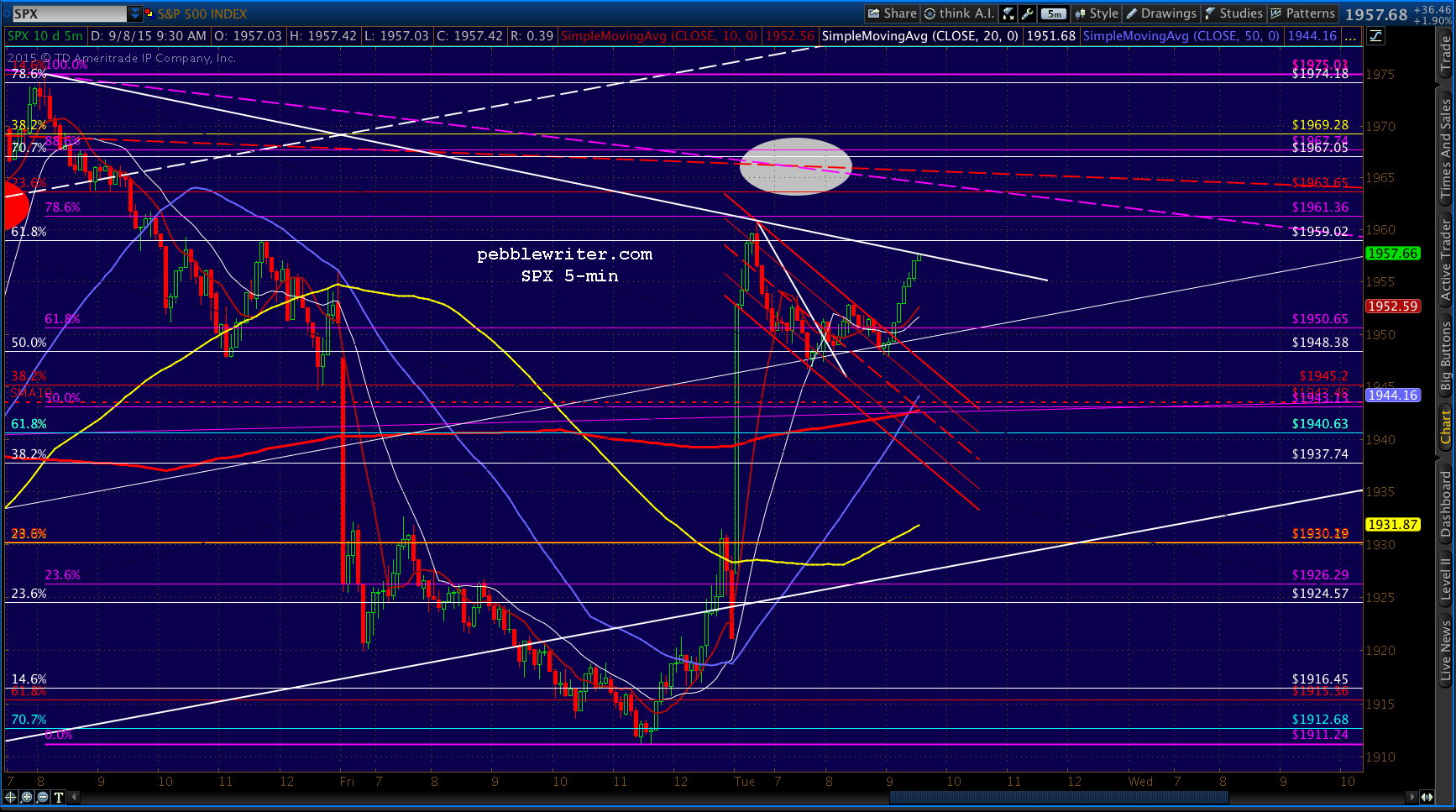Click the SPX symbol input field

click(68, 14)
